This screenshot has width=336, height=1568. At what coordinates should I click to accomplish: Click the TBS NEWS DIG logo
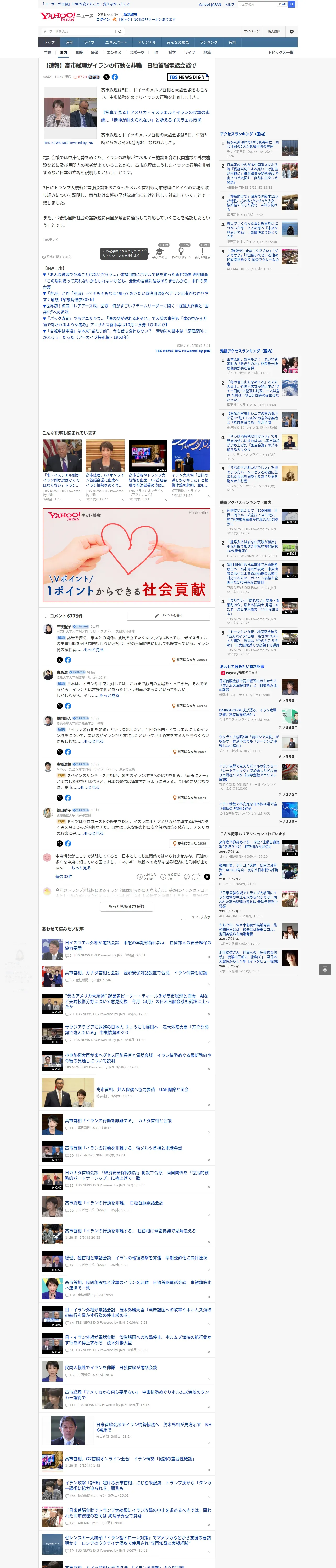188,77
